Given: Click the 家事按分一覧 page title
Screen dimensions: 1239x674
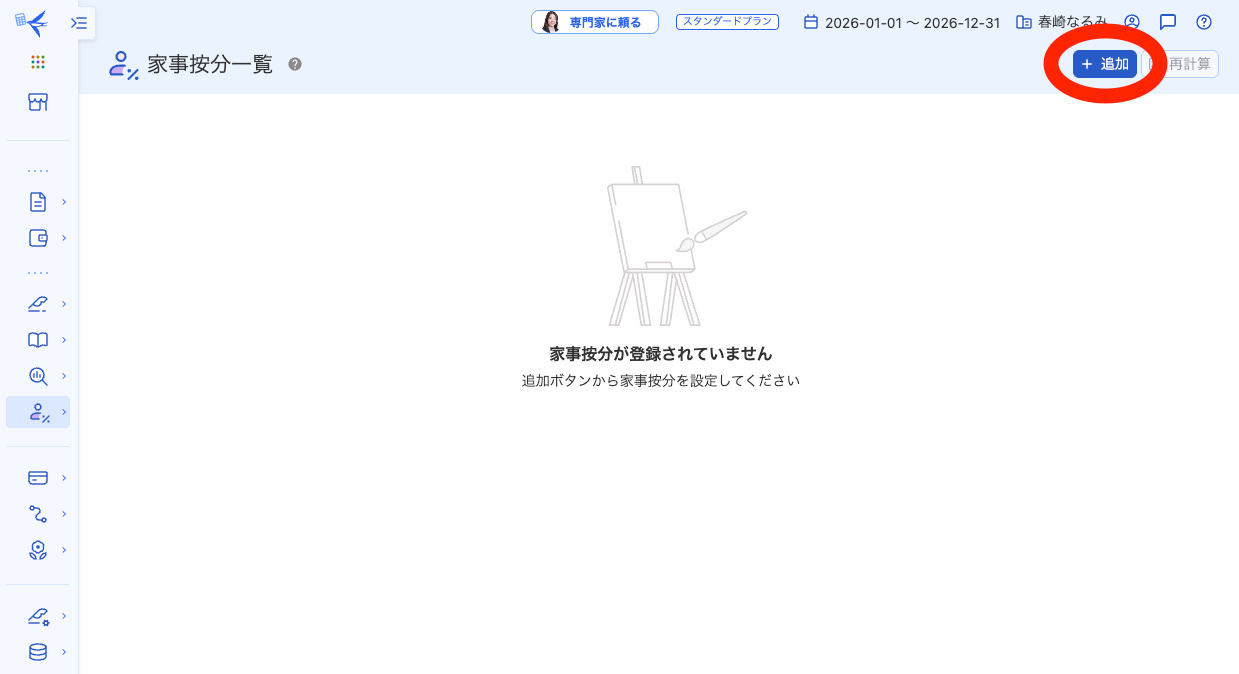Looking at the screenshot, I should [210, 65].
